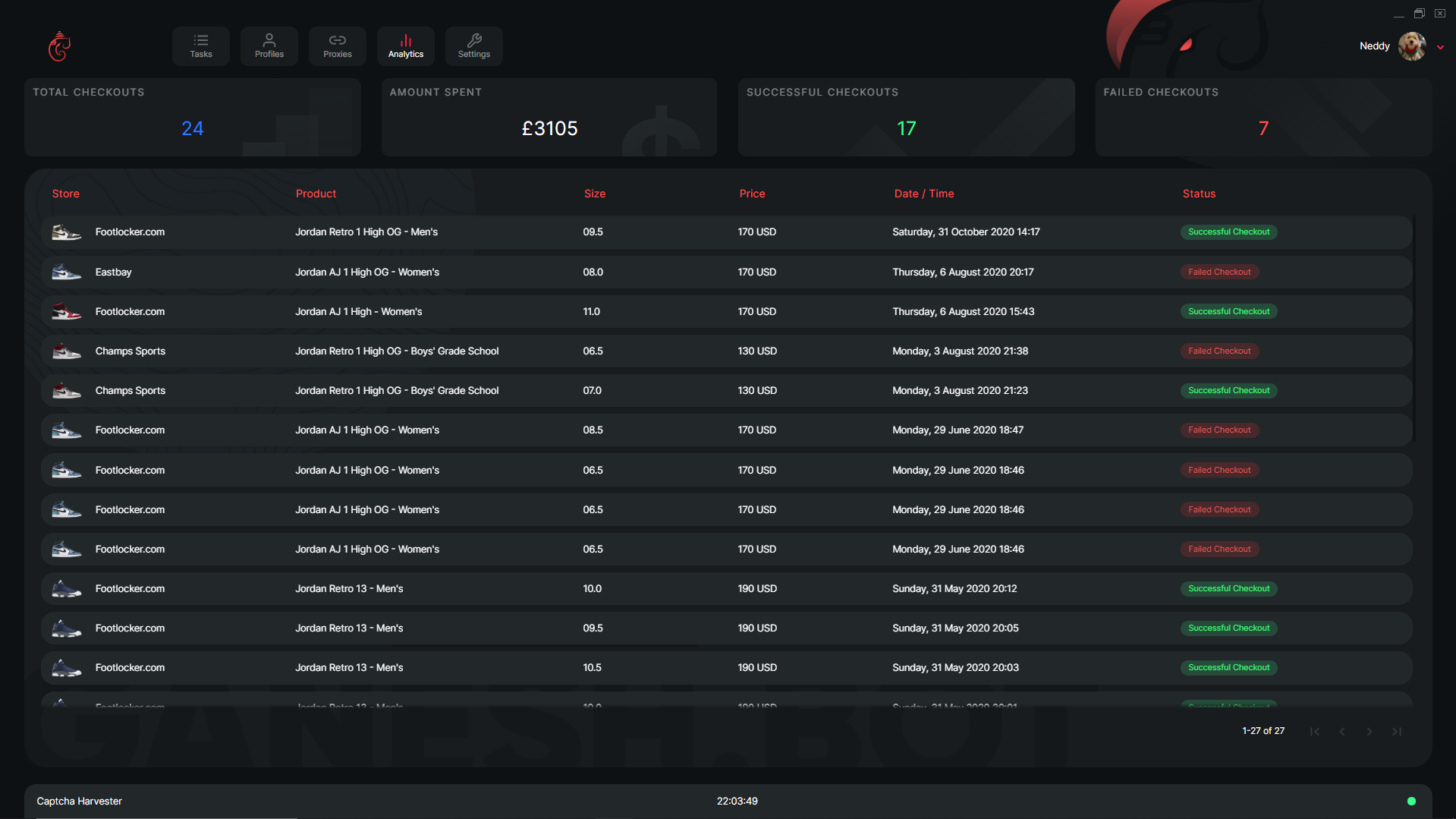Click the Neddy user avatar
1456x819 pixels.
tap(1411, 46)
